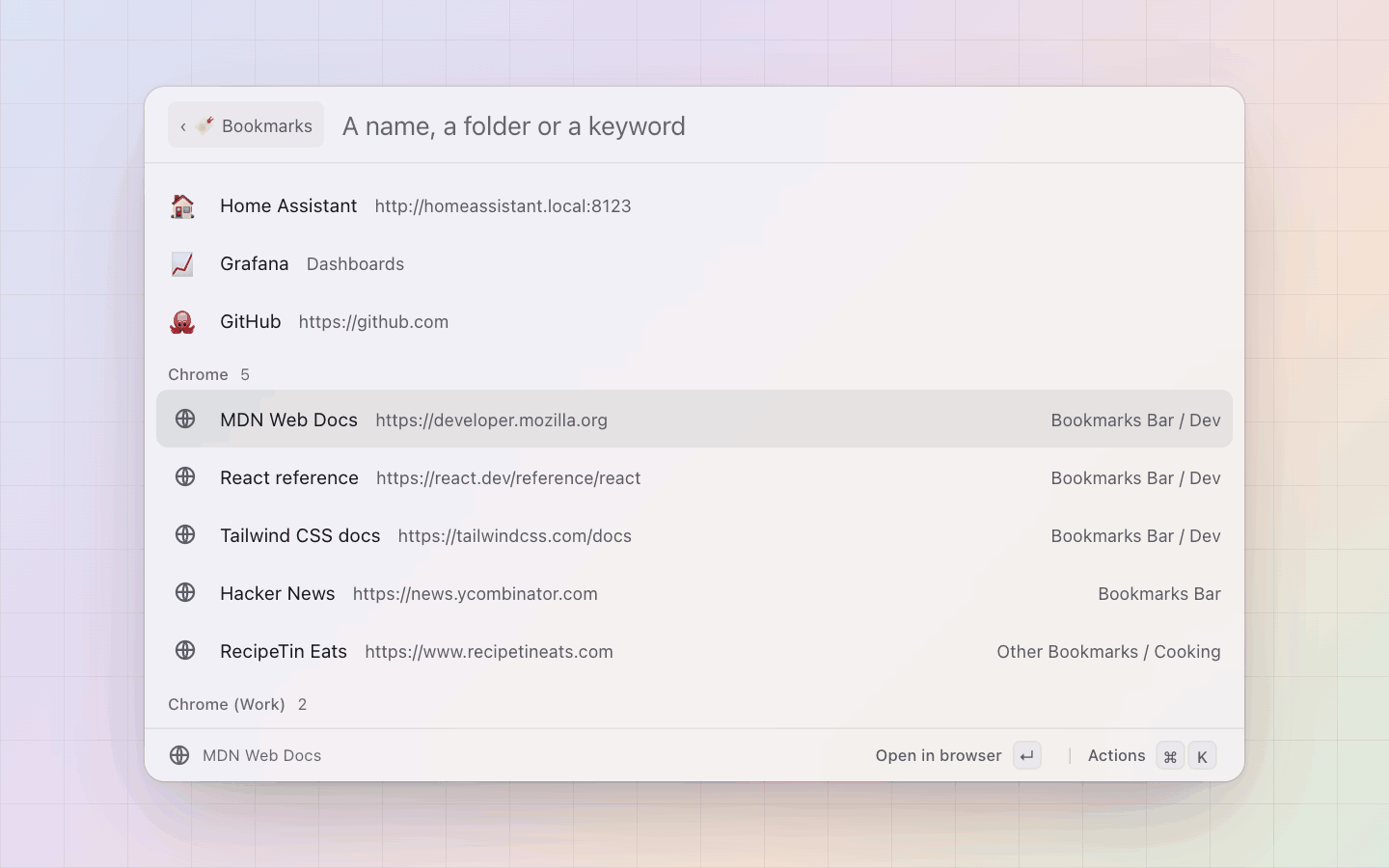Click the https://www.recipetineats.com URL text
This screenshot has height=868, width=1389.
click(x=489, y=652)
